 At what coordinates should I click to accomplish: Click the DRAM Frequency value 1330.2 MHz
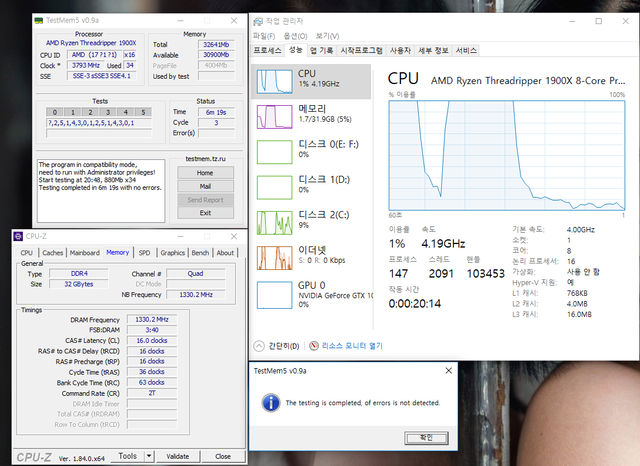pos(152,320)
